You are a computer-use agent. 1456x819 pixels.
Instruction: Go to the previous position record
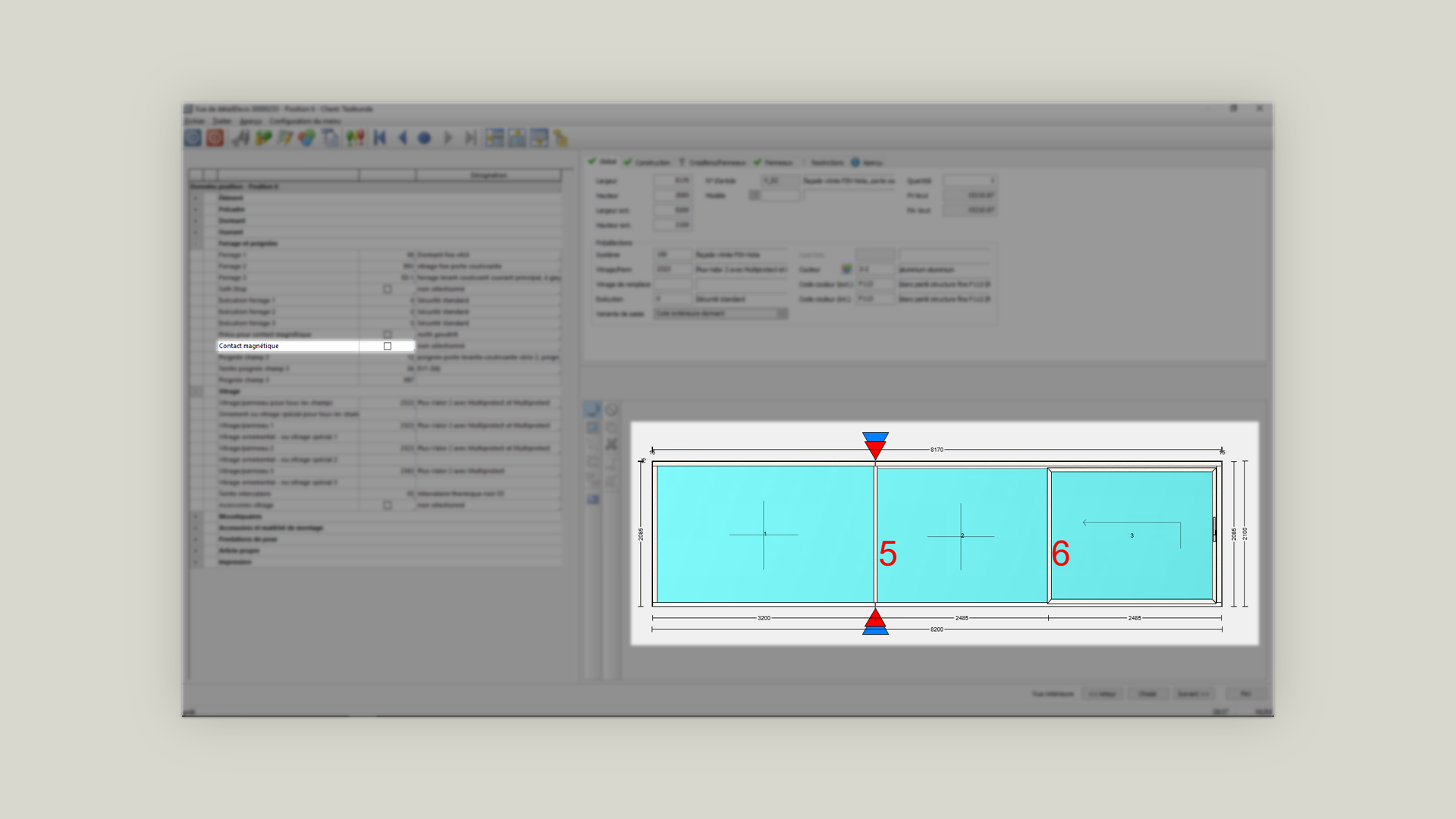point(403,138)
